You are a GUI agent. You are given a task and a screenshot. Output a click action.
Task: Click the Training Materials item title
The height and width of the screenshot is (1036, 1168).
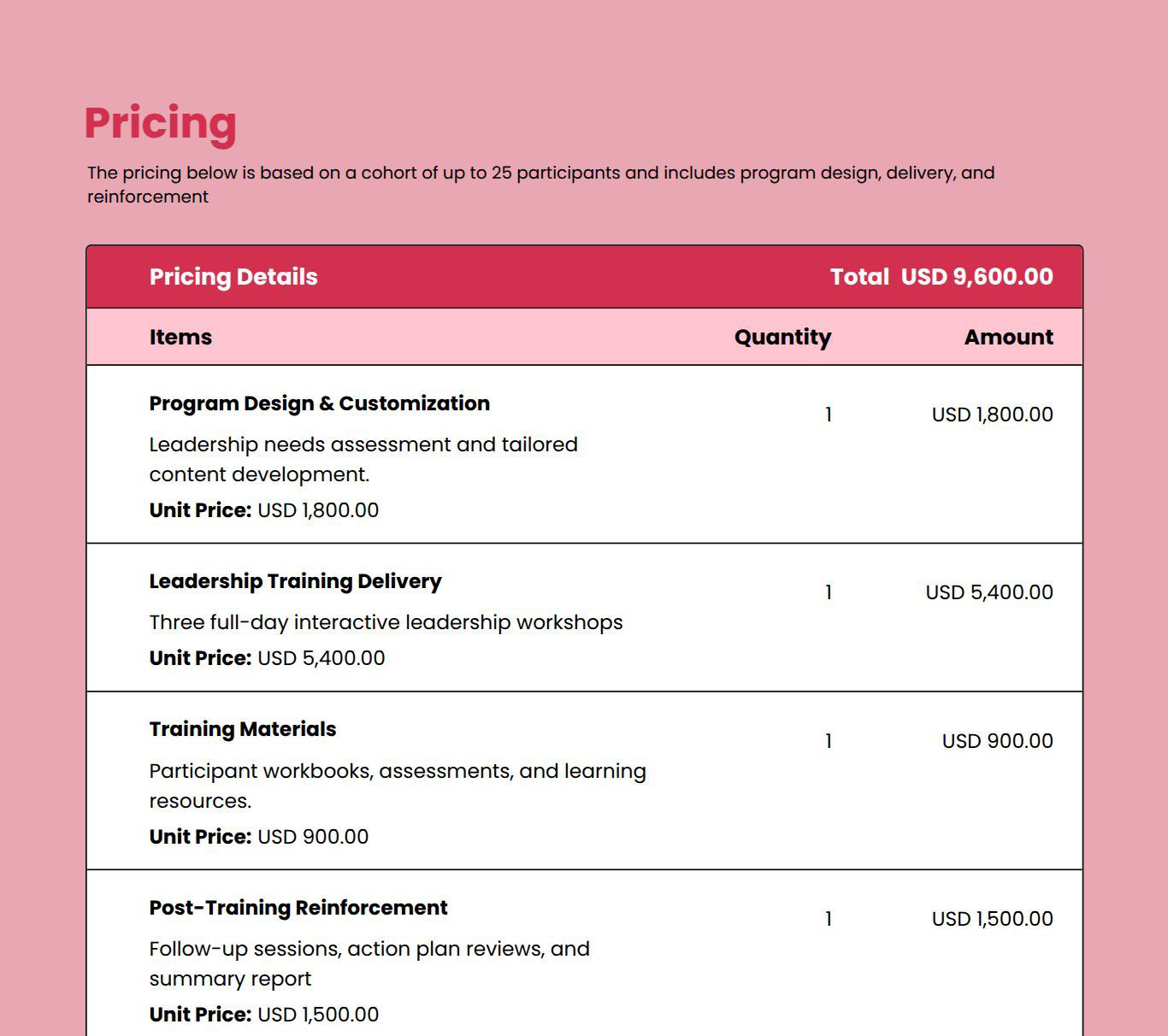point(243,729)
